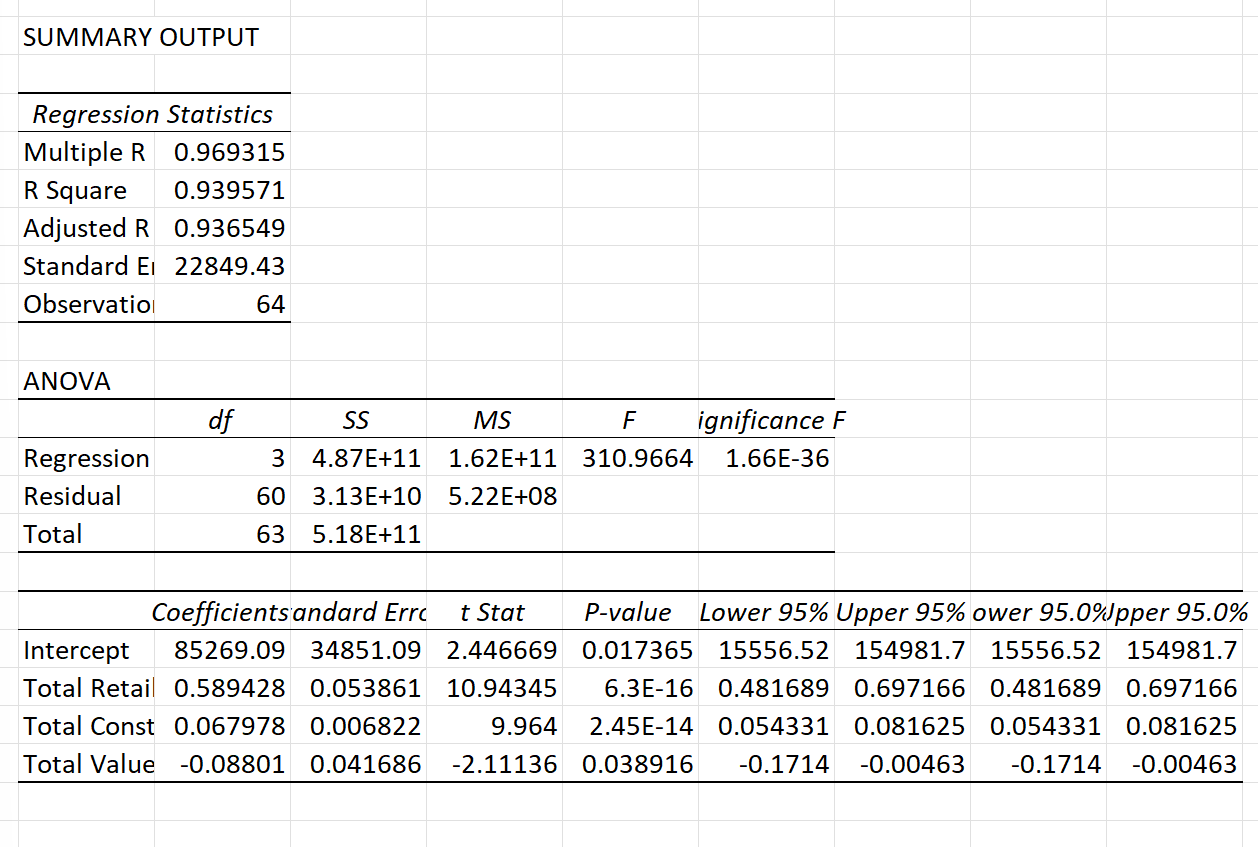The width and height of the screenshot is (1258, 847).
Task: Click the P-value column header
Action: pyautogui.click(x=628, y=612)
